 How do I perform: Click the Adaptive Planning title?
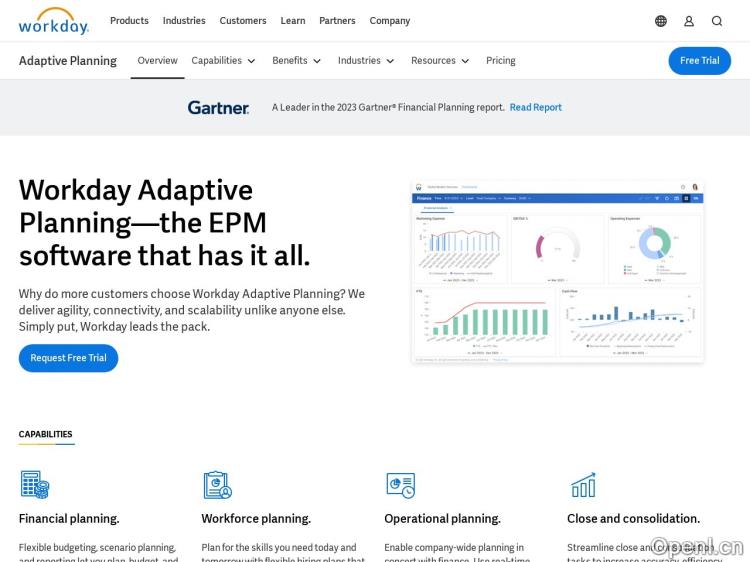pyautogui.click(x=68, y=61)
